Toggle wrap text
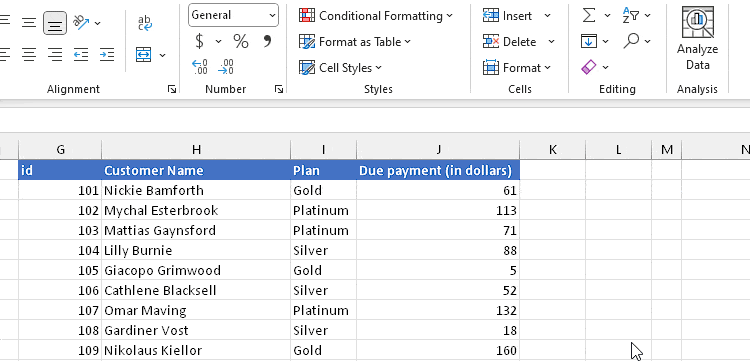The height and width of the screenshot is (361, 750). [x=144, y=22]
